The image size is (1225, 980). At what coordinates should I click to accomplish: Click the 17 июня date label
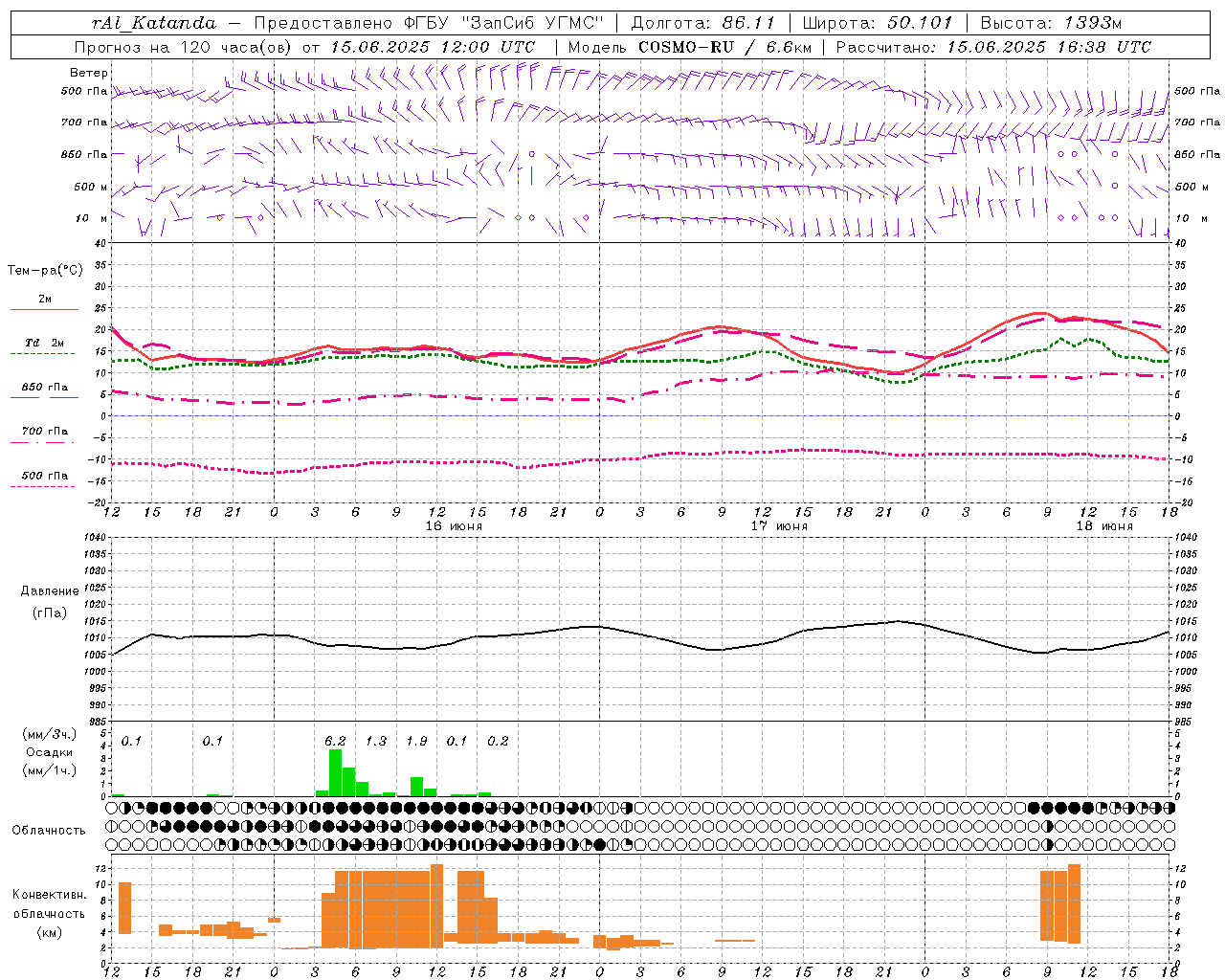click(779, 526)
